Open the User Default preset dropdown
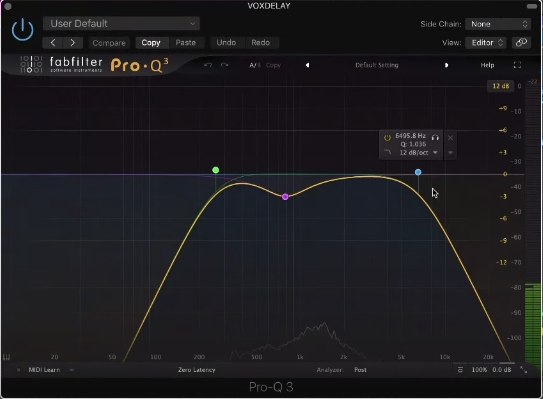 click(121, 24)
